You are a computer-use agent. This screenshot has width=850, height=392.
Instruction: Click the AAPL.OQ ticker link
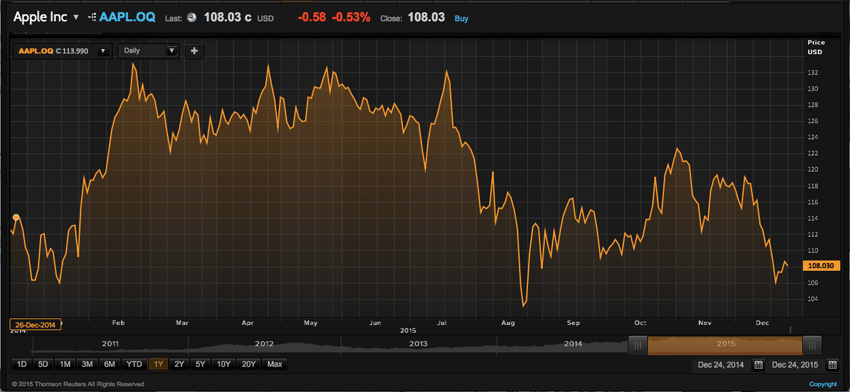[127, 17]
